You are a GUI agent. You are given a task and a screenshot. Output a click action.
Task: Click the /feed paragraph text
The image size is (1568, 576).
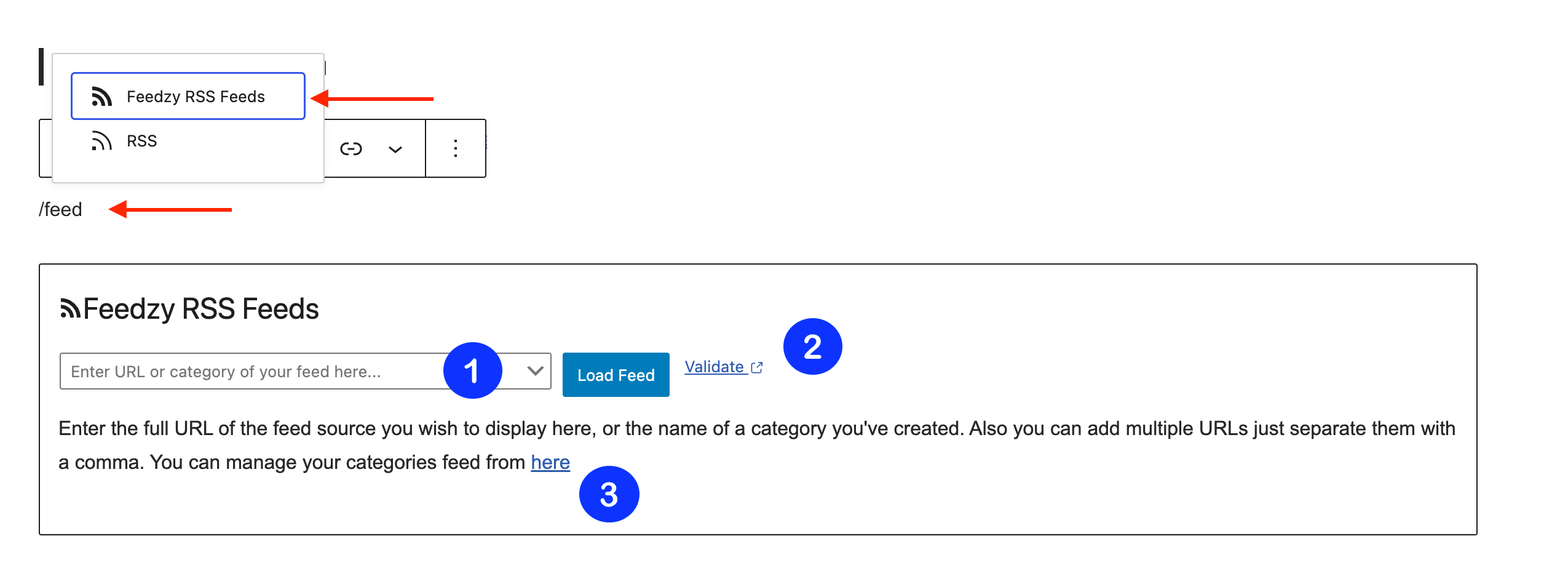pos(60,210)
